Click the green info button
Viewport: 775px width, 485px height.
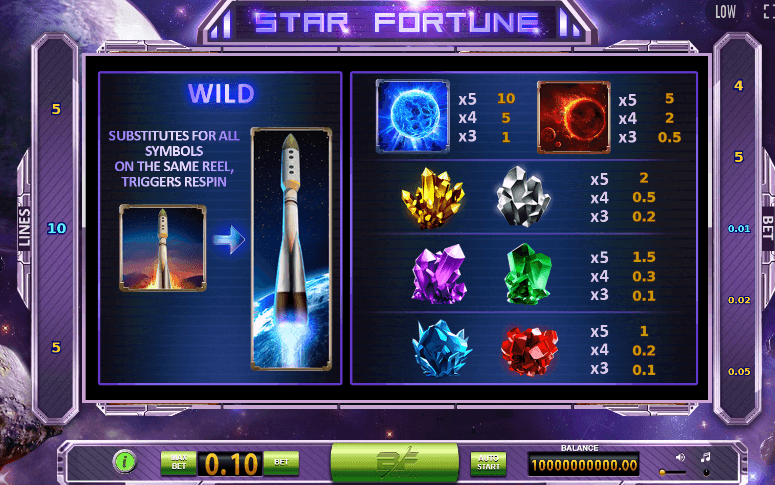125,462
